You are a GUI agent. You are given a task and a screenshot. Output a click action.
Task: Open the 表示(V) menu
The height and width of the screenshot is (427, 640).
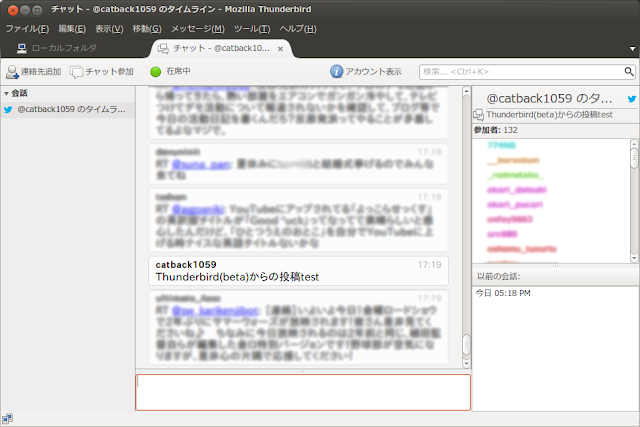pyautogui.click(x=109, y=29)
